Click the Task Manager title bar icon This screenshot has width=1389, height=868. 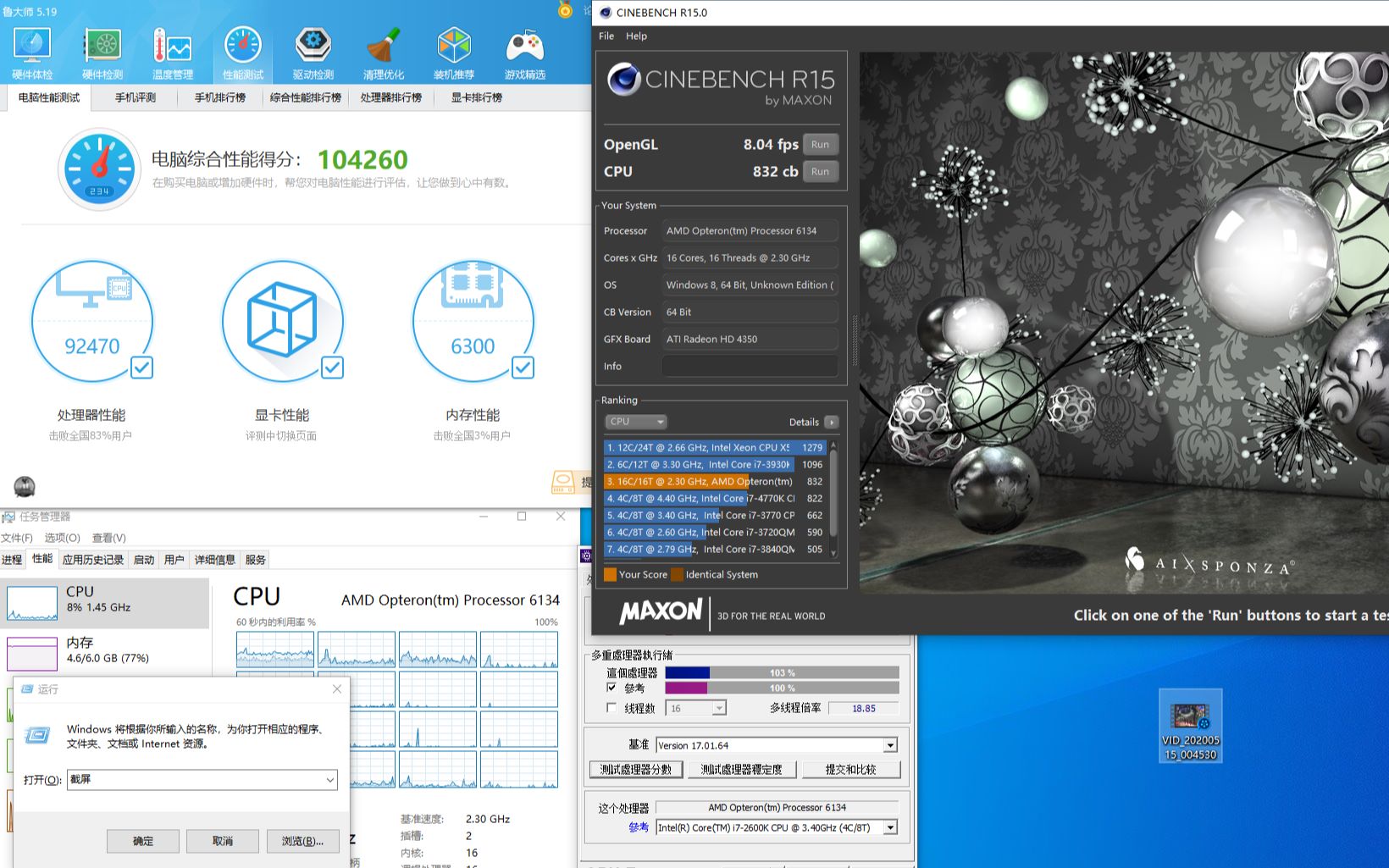(x=8, y=517)
